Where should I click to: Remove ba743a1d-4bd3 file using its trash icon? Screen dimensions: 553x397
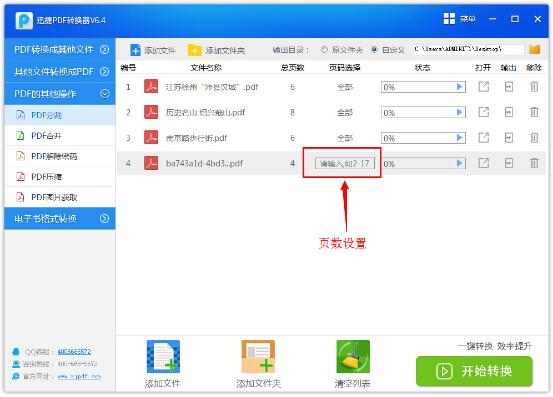(534, 163)
